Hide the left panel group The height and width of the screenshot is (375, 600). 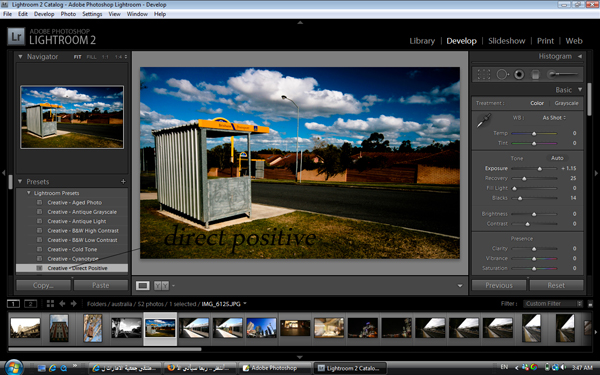tap(3, 173)
